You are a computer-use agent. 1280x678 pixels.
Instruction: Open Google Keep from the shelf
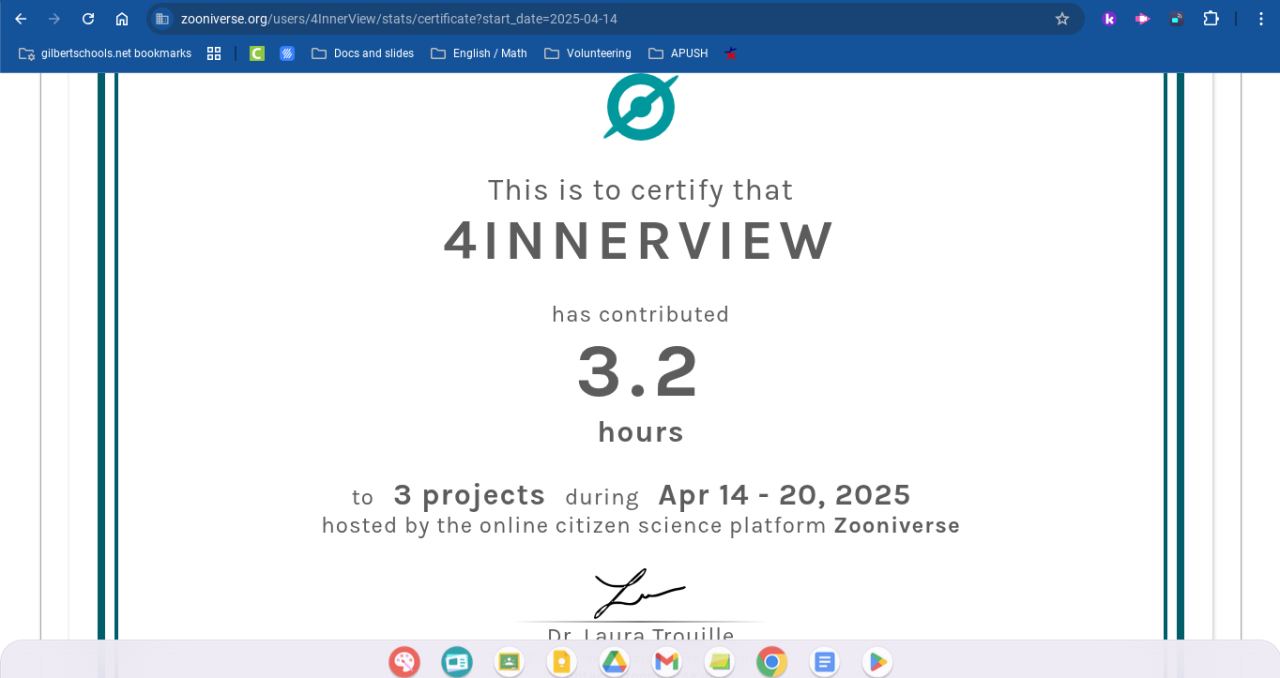tap(562, 661)
